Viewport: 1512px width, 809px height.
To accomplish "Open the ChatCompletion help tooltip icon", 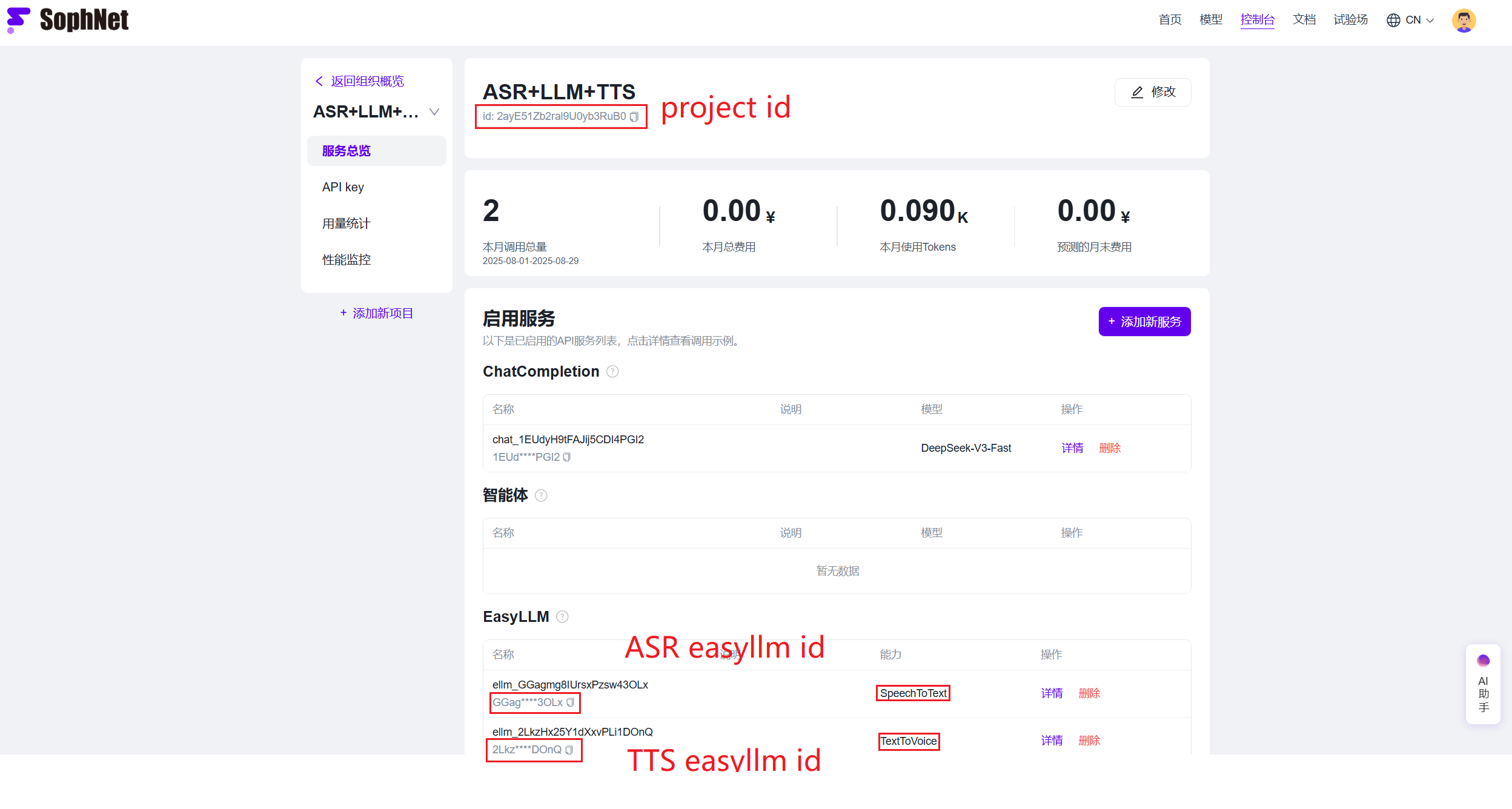I will point(612,372).
